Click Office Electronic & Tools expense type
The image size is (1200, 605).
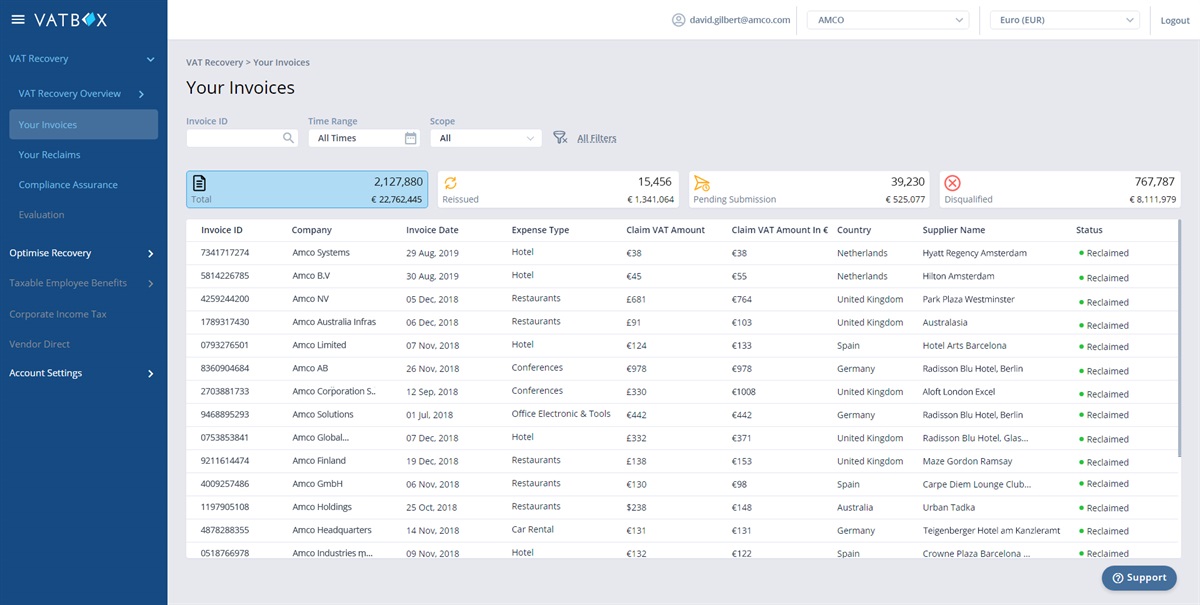(561, 414)
